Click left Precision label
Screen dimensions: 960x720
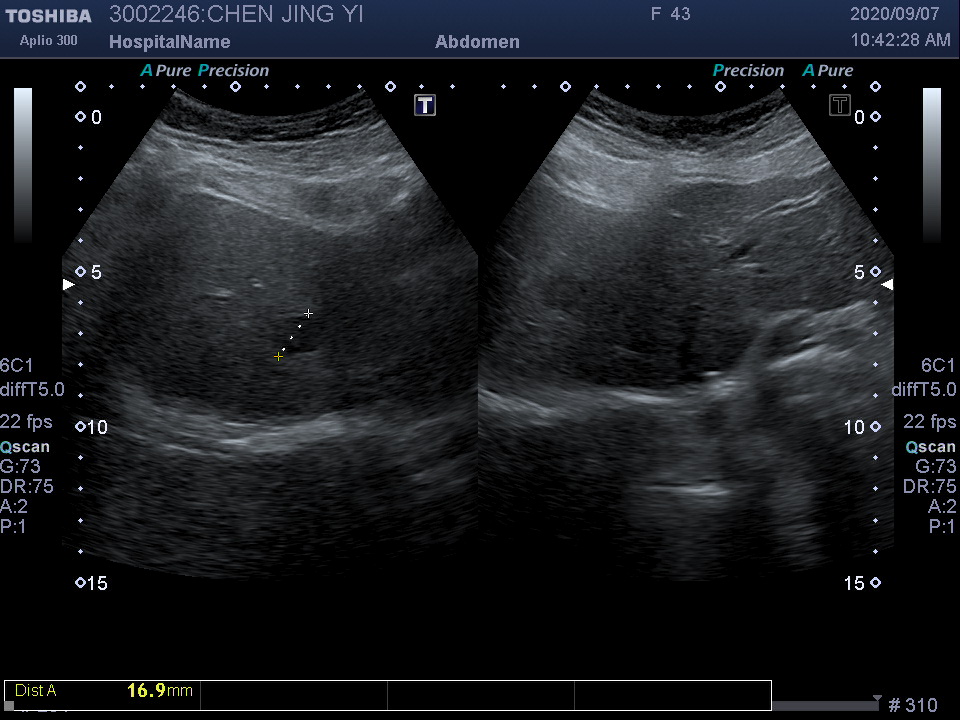coord(233,70)
